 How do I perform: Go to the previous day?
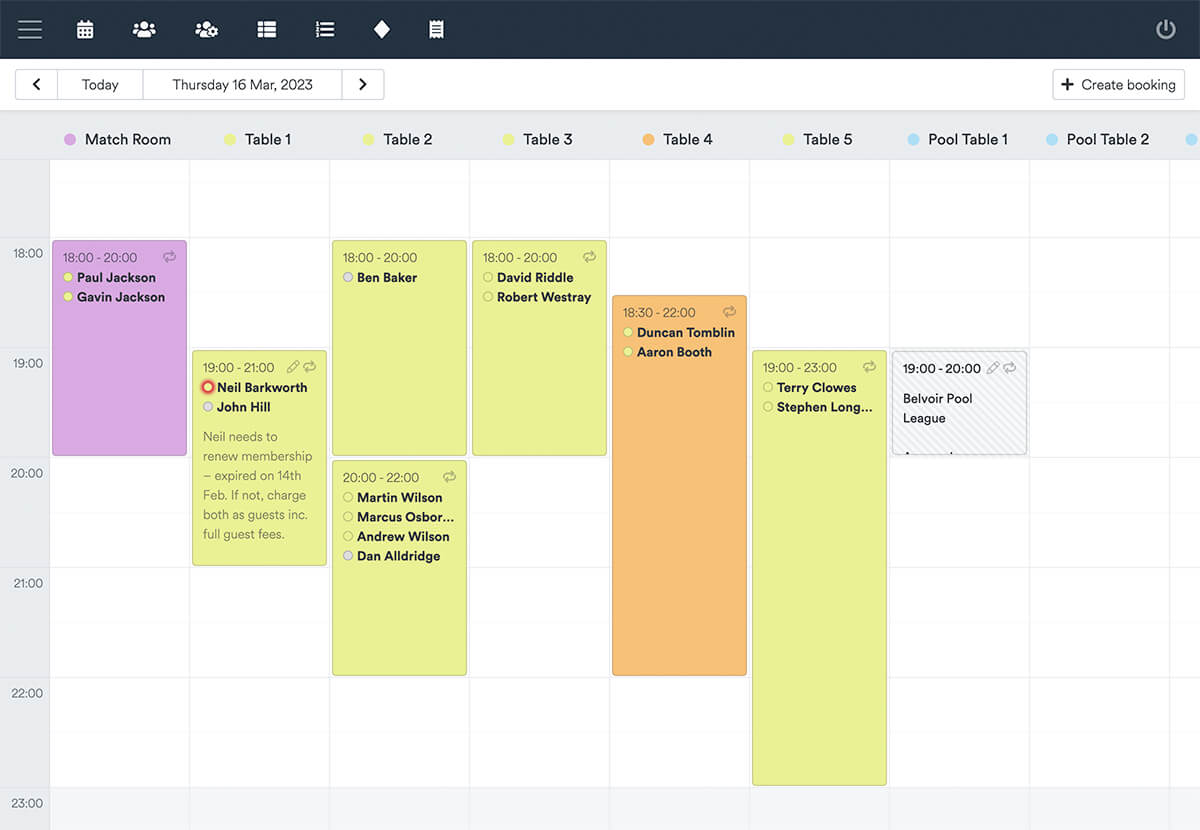37,85
